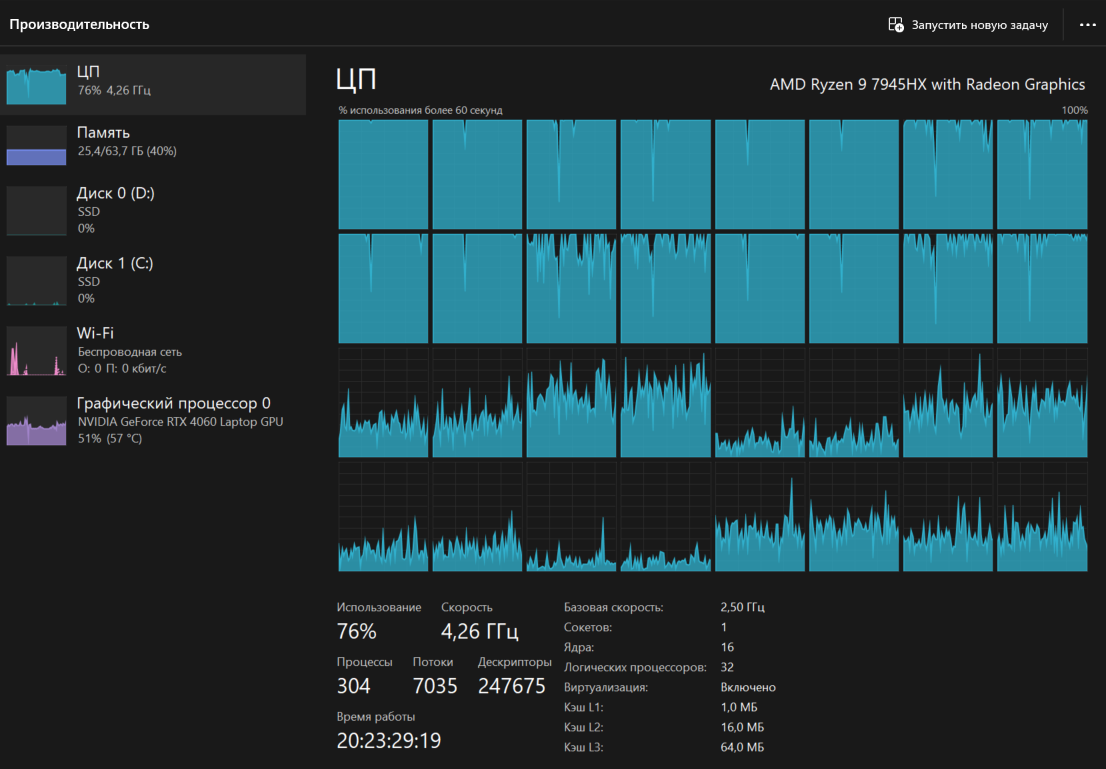Click the Память mini graph thumbnail

tap(37, 145)
